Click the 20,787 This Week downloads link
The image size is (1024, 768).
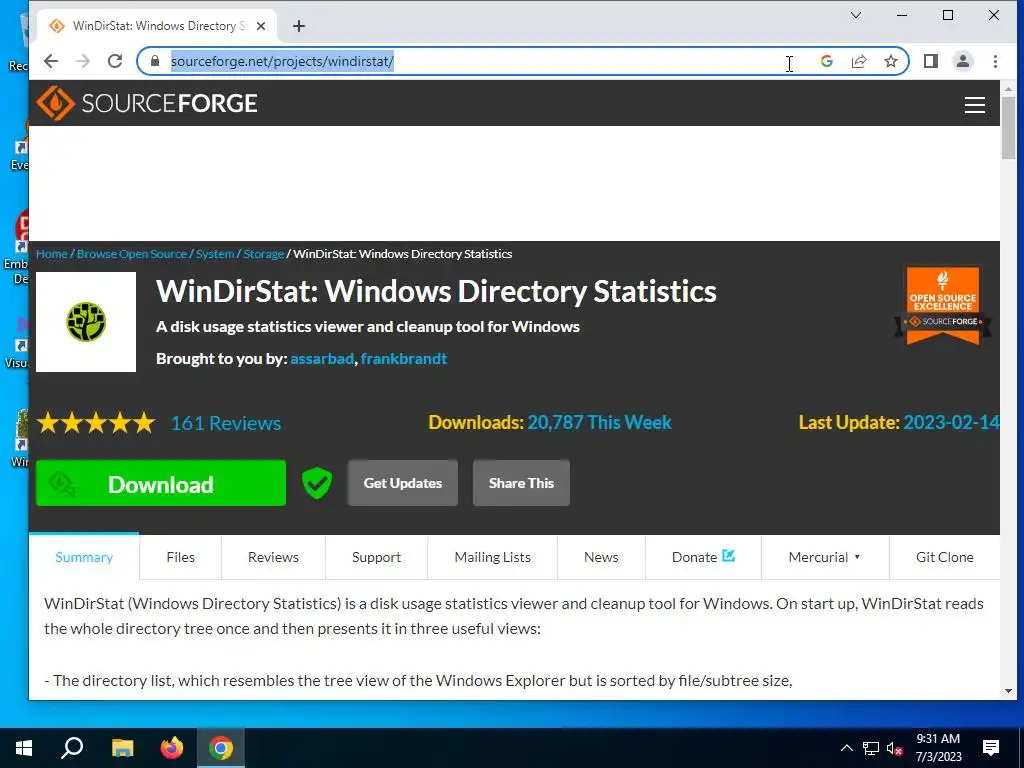tap(600, 423)
